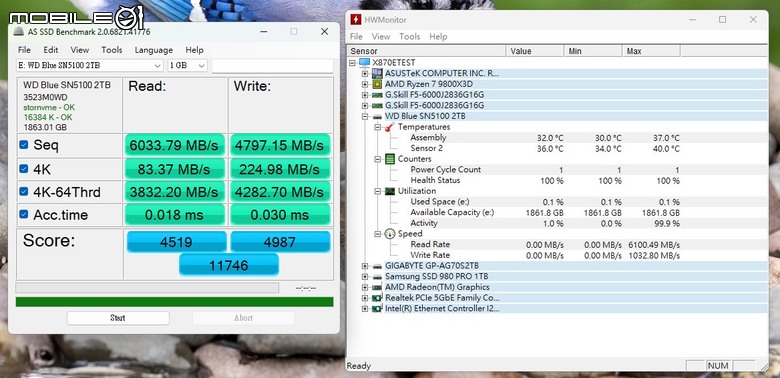Open the View menu in HWMonitor

click(x=381, y=36)
